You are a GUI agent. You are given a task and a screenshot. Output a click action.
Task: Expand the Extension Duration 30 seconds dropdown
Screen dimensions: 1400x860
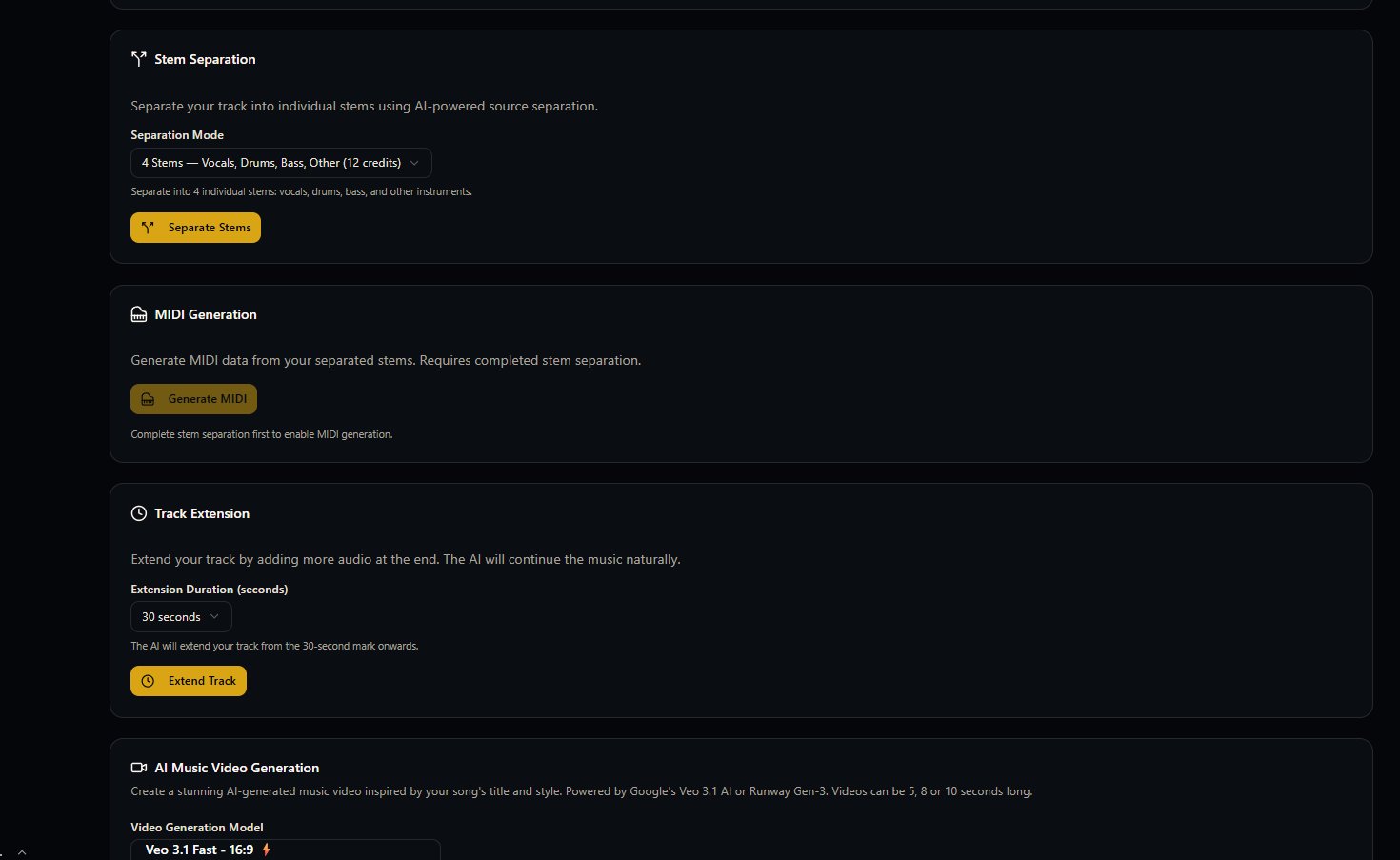point(180,617)
